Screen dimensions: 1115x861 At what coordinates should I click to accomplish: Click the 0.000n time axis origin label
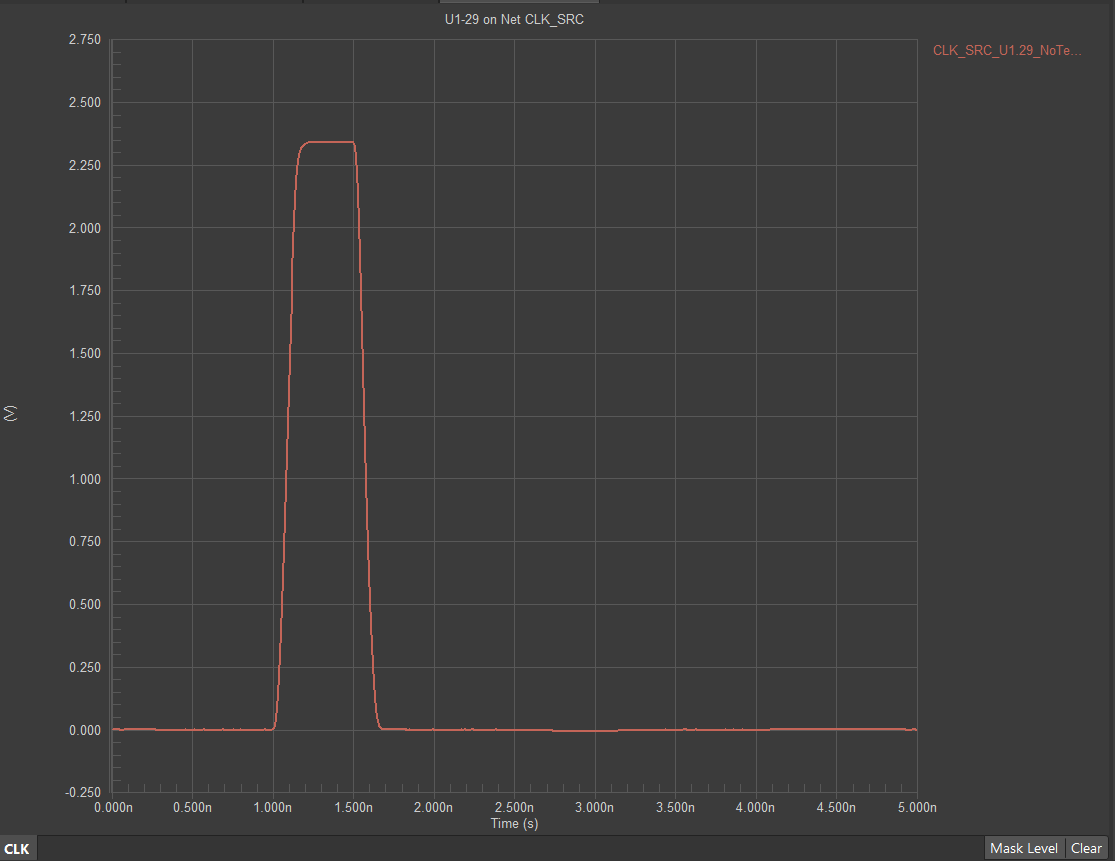[x=112, y=807]
